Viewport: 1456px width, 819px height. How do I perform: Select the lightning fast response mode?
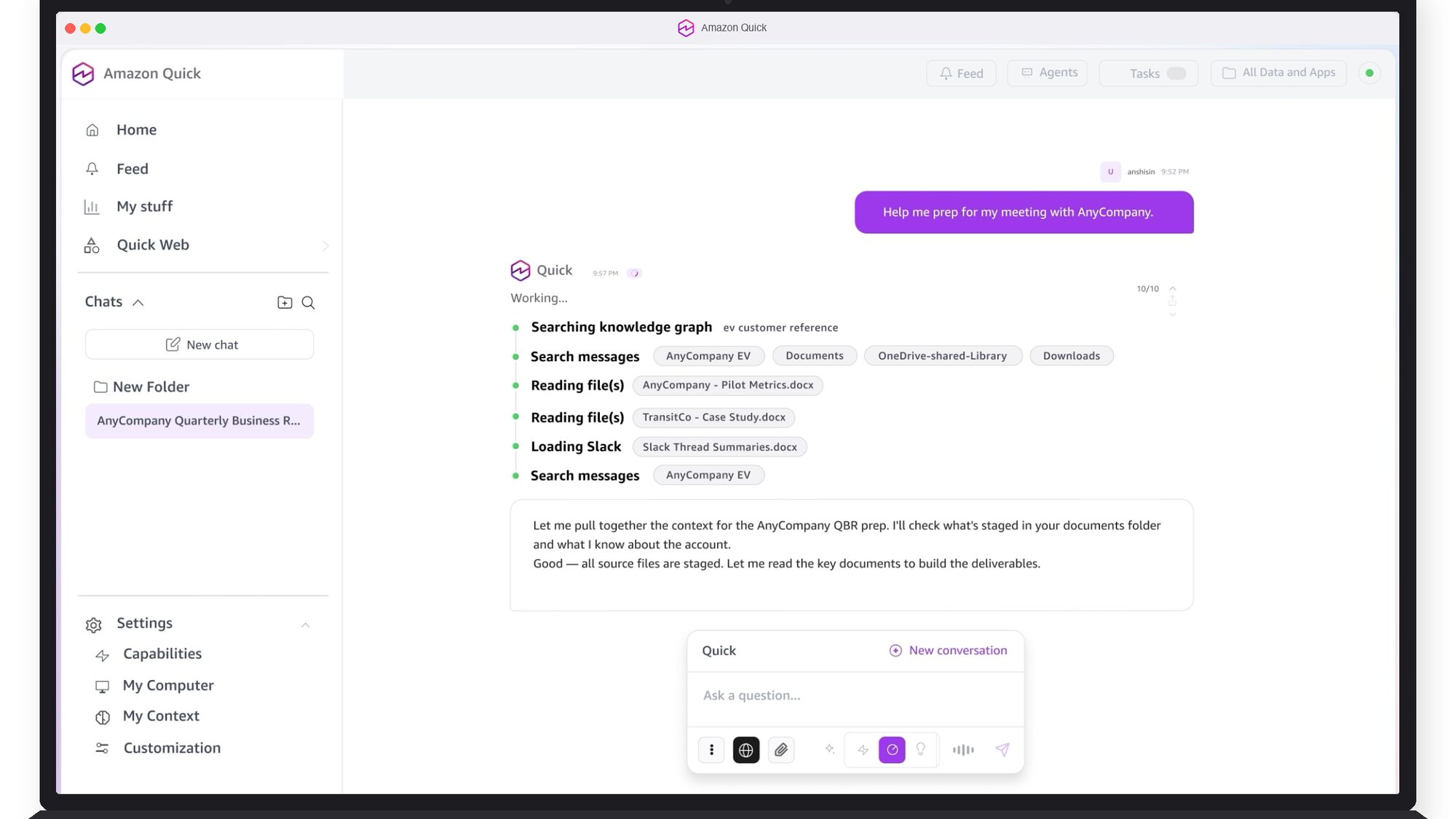[x=862, y=749]
